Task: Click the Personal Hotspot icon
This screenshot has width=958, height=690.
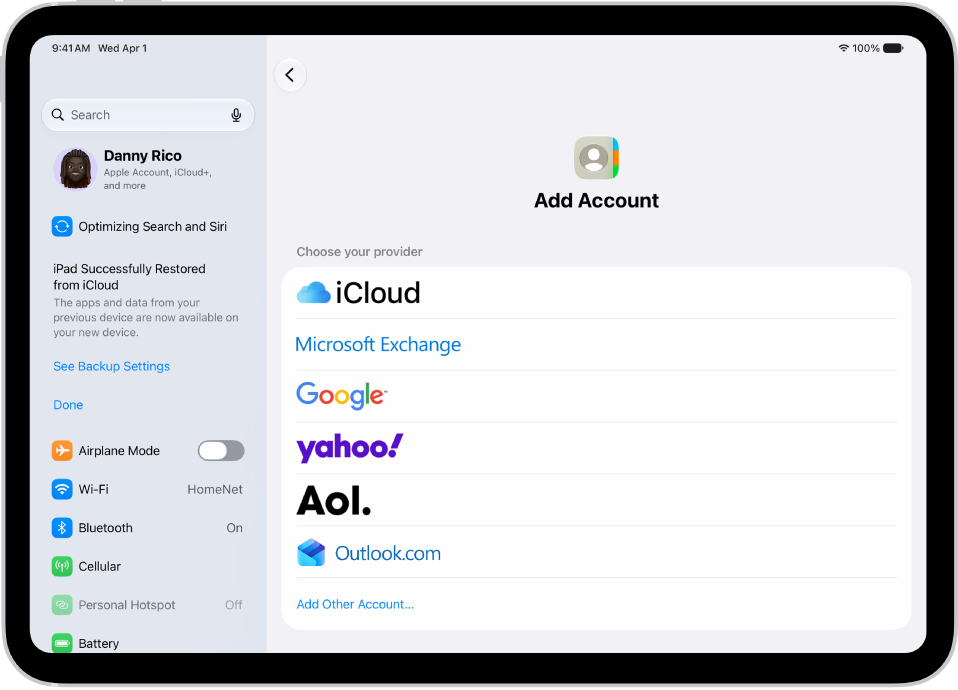Action: coord(62,605)
